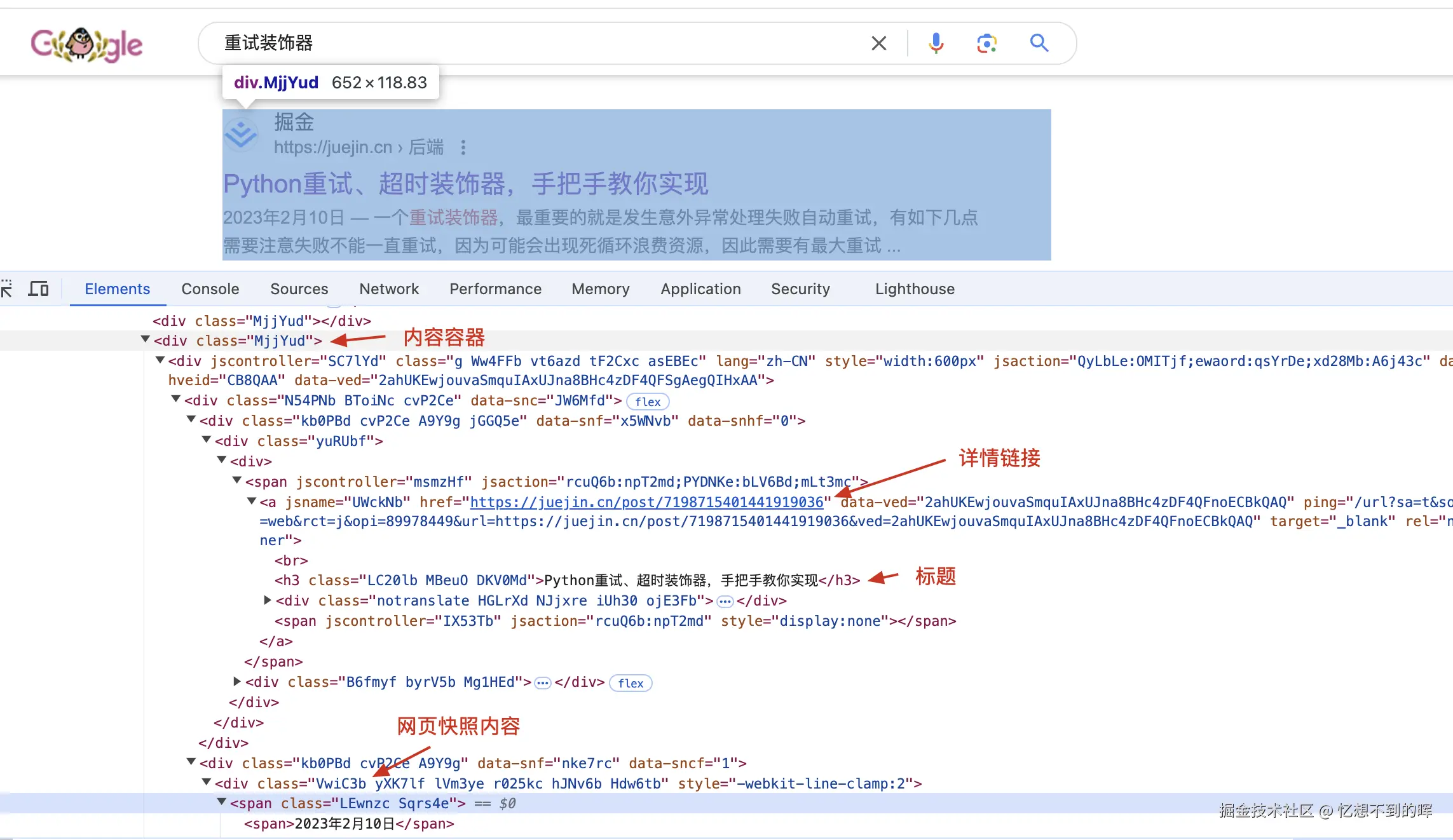Open Google Lens image search
The height and width of the screenshot is (840, 1453).
[986, 43]
